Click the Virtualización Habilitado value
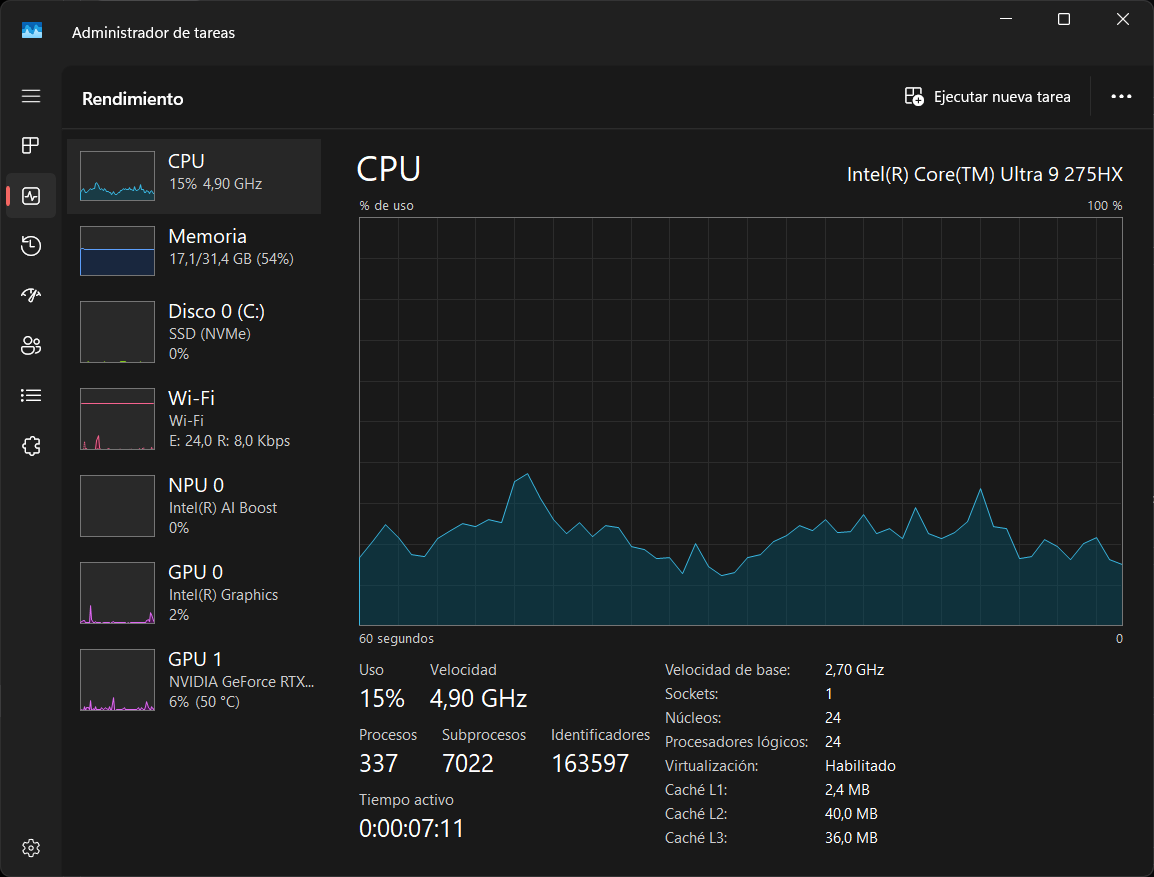 [x=860, y=766]
